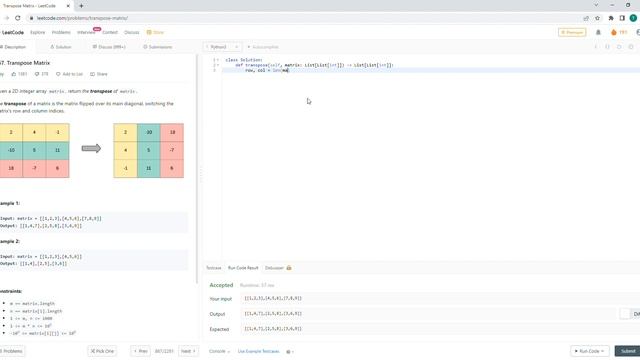The width and height of the screenshot is (640, 360).
Task: Close the Transpose Matrix browser tab
Action: pyautogui.click(x=68, y=6)
